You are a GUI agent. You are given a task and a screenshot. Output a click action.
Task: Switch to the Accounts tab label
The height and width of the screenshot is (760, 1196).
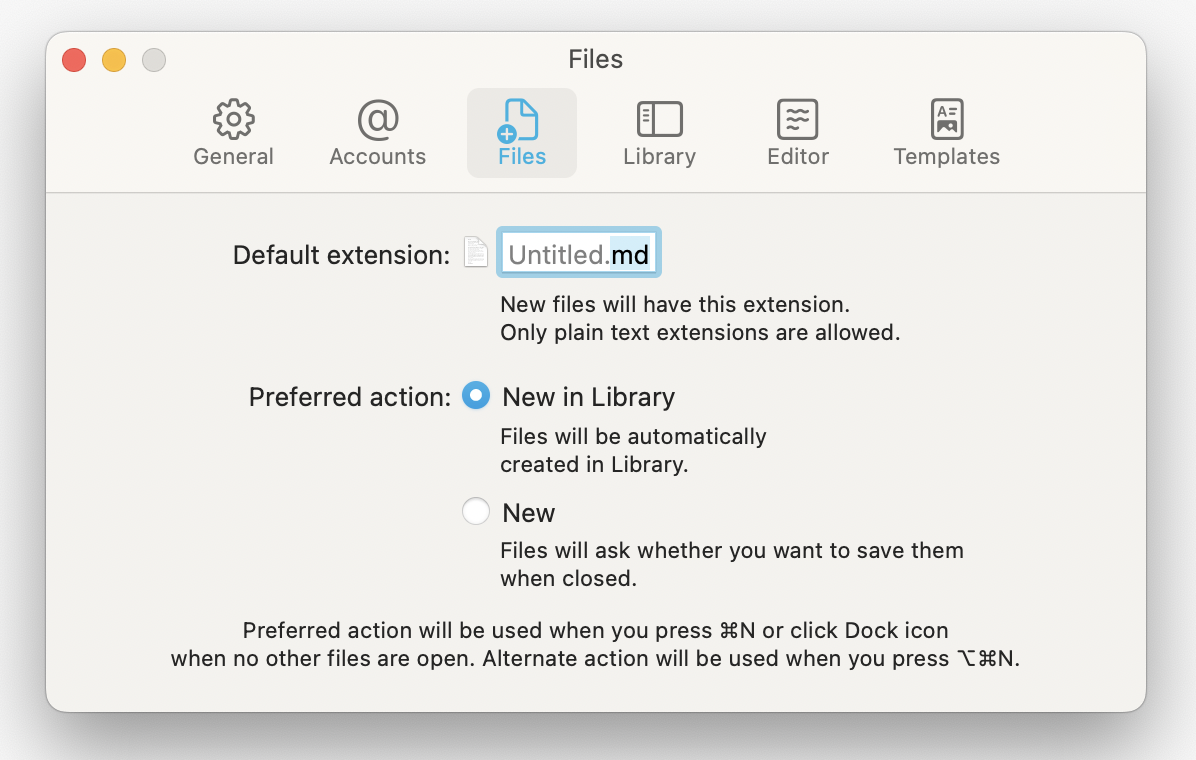378,157
